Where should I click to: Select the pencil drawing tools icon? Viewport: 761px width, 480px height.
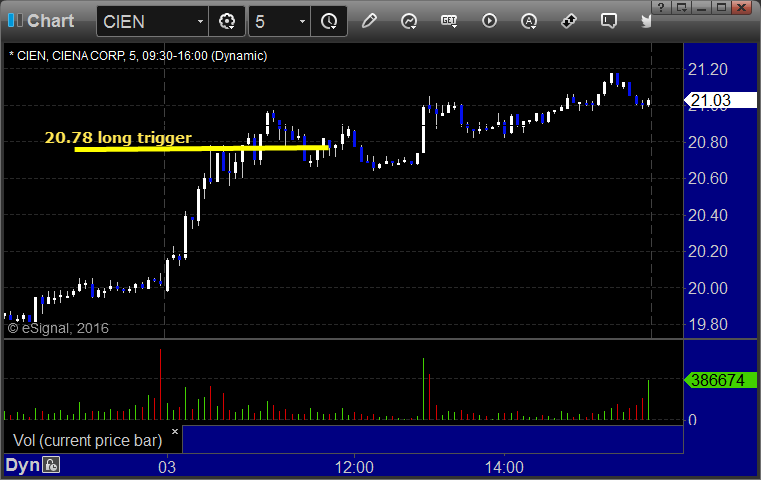[x=369, y=21]
